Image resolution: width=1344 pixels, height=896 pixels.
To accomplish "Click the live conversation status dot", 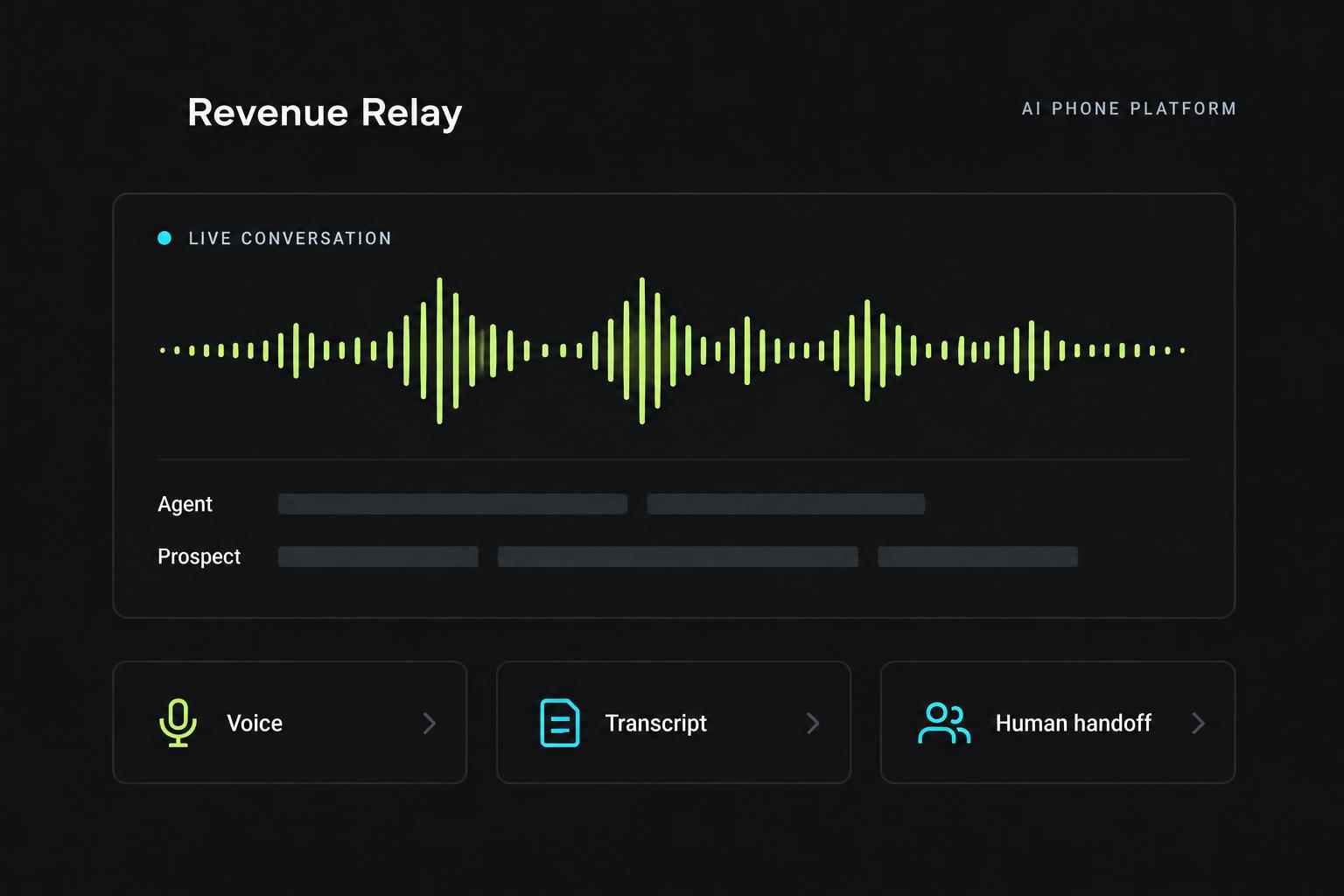I will [164, 238].
